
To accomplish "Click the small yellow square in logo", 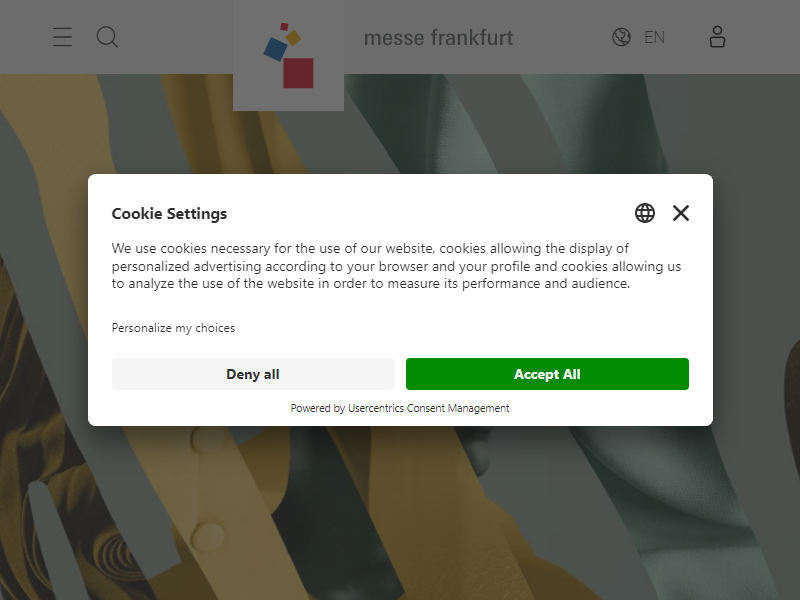I will point(293,38).
